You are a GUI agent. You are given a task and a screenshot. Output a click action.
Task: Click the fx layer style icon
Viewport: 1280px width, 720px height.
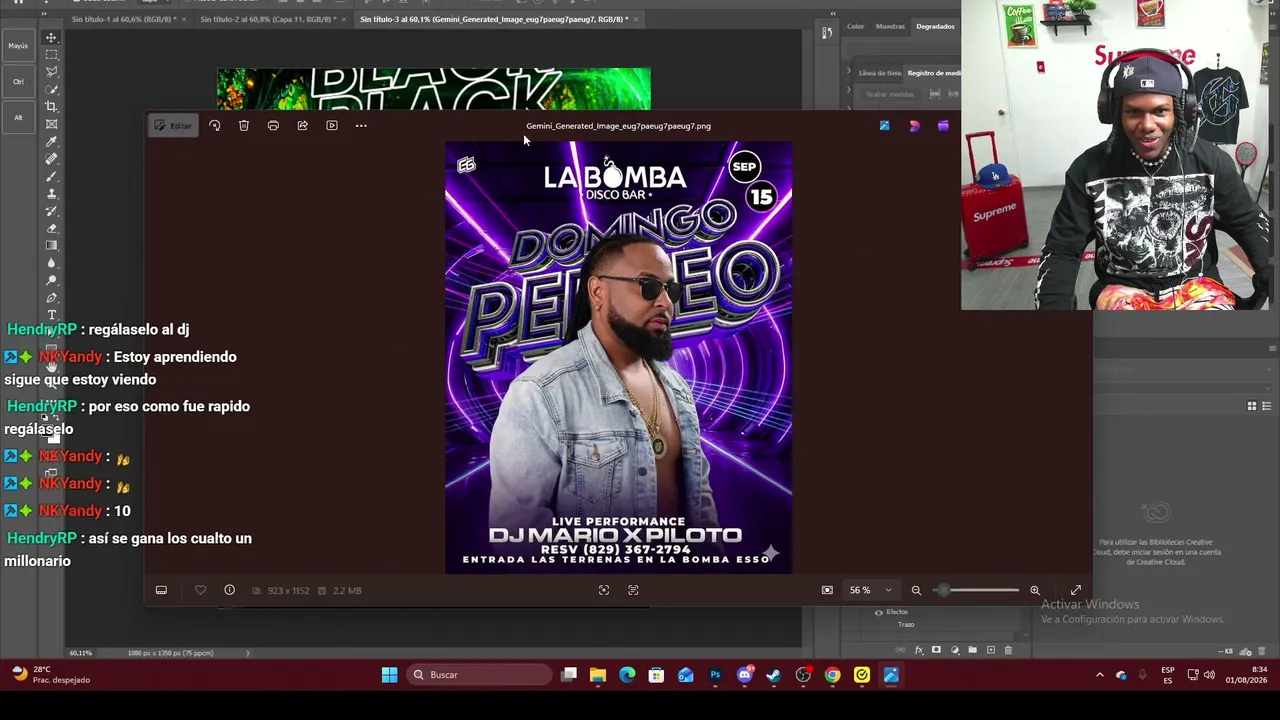coord(919,650)
